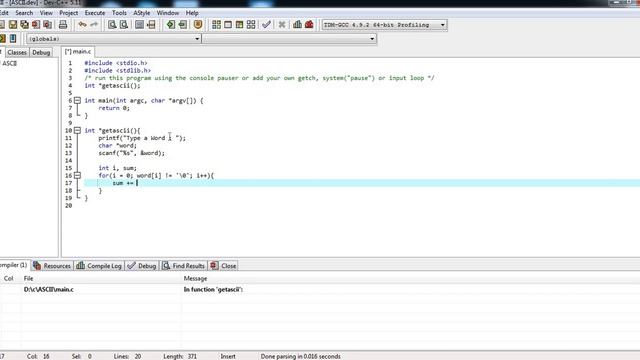The height and width of the screenshot is (360, 640).
Task: Click the Goto Line toolbar icon
Action: pos(151,24)
